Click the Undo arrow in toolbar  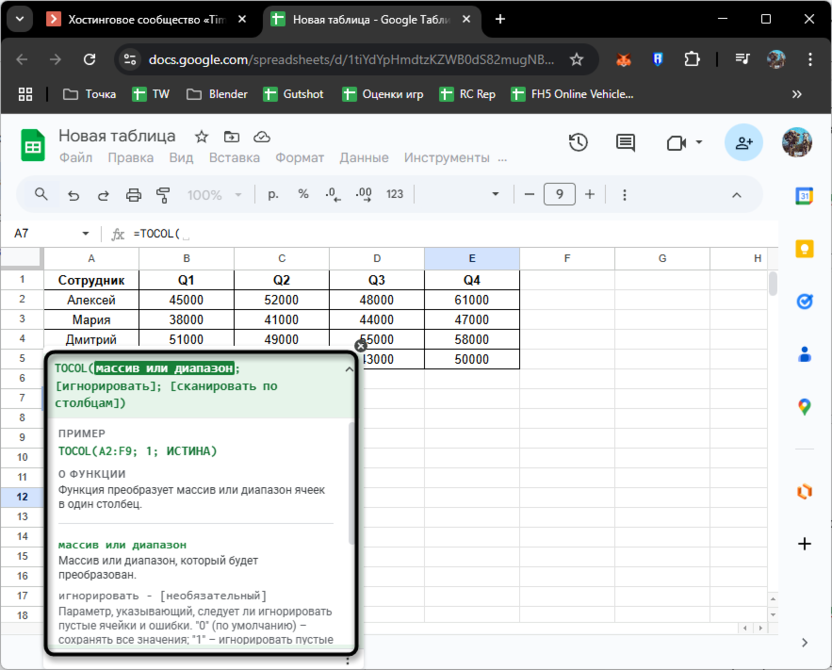[73, 195]
